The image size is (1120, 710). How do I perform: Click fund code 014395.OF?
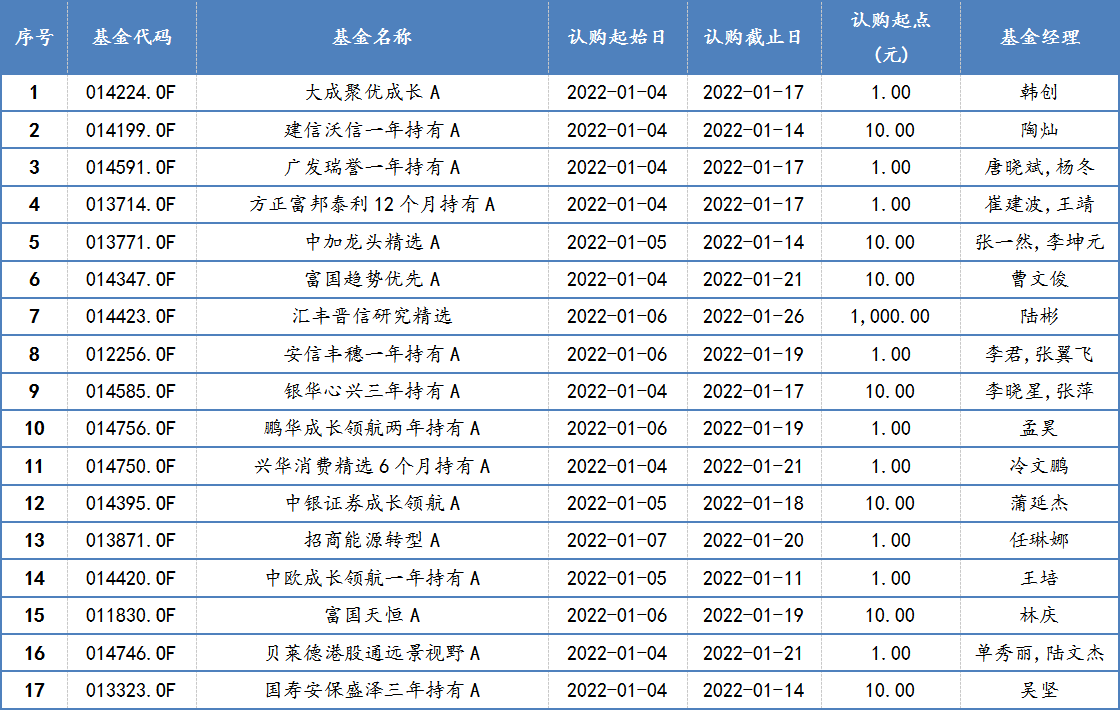point(131,504)
